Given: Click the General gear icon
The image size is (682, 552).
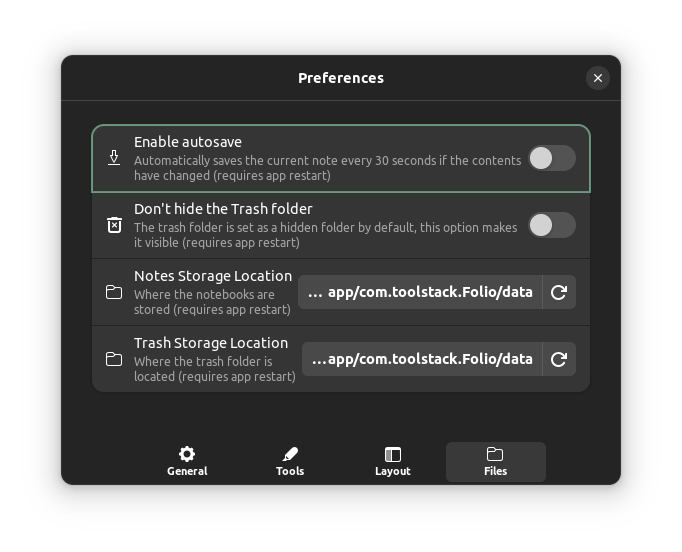Looking at the screenshot, I should coord(187,454).
